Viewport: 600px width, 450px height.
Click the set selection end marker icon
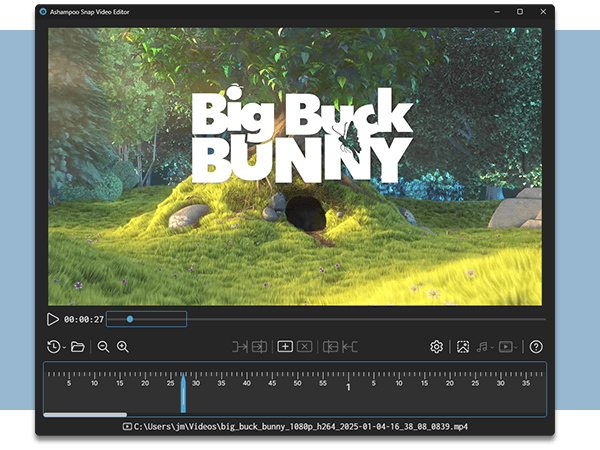point(259,347)
